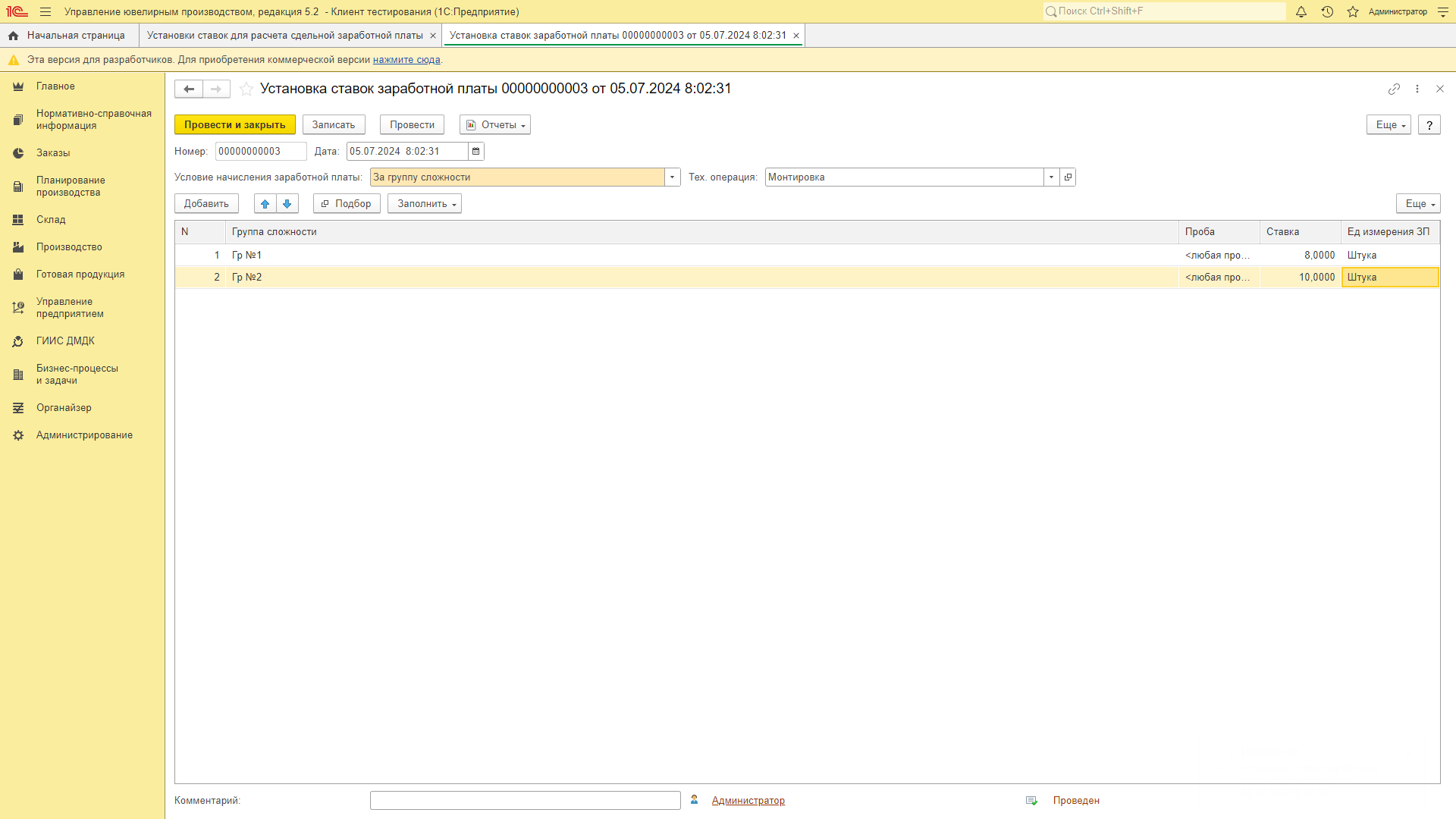
Task: Open help question mark button
Action: pyautogui.click(x=1429, y=125)
